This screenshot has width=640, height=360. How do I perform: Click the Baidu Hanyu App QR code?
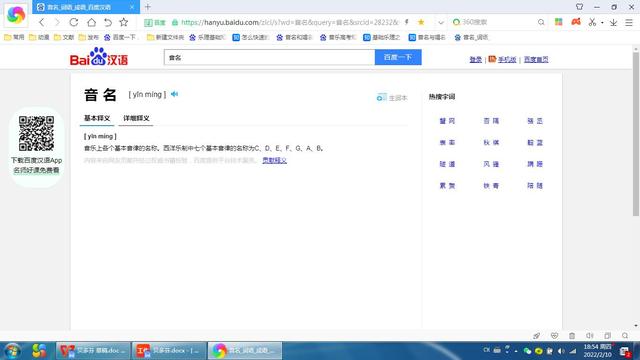pyautogui.click(x=36, y=133)
